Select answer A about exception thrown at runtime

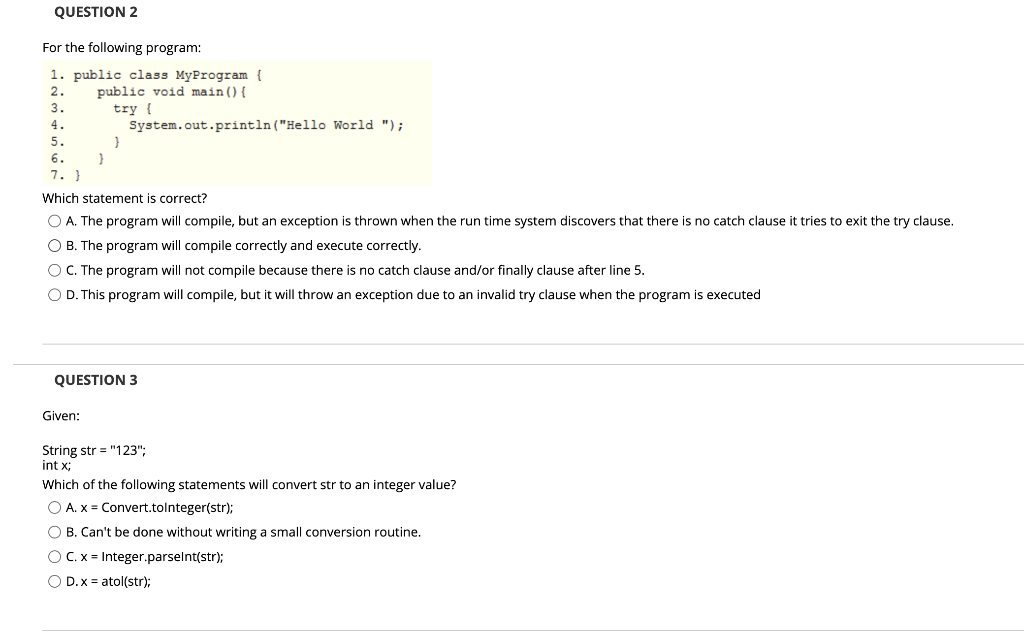pos(54,220)
